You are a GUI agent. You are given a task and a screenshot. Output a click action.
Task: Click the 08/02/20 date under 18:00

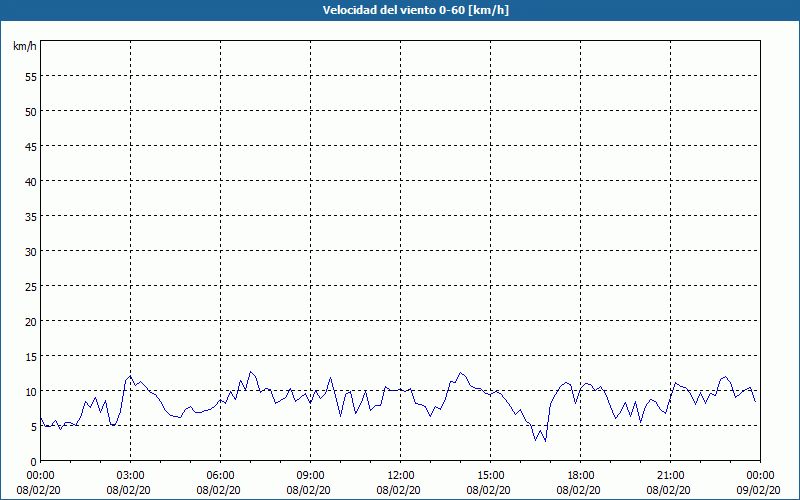579,490
